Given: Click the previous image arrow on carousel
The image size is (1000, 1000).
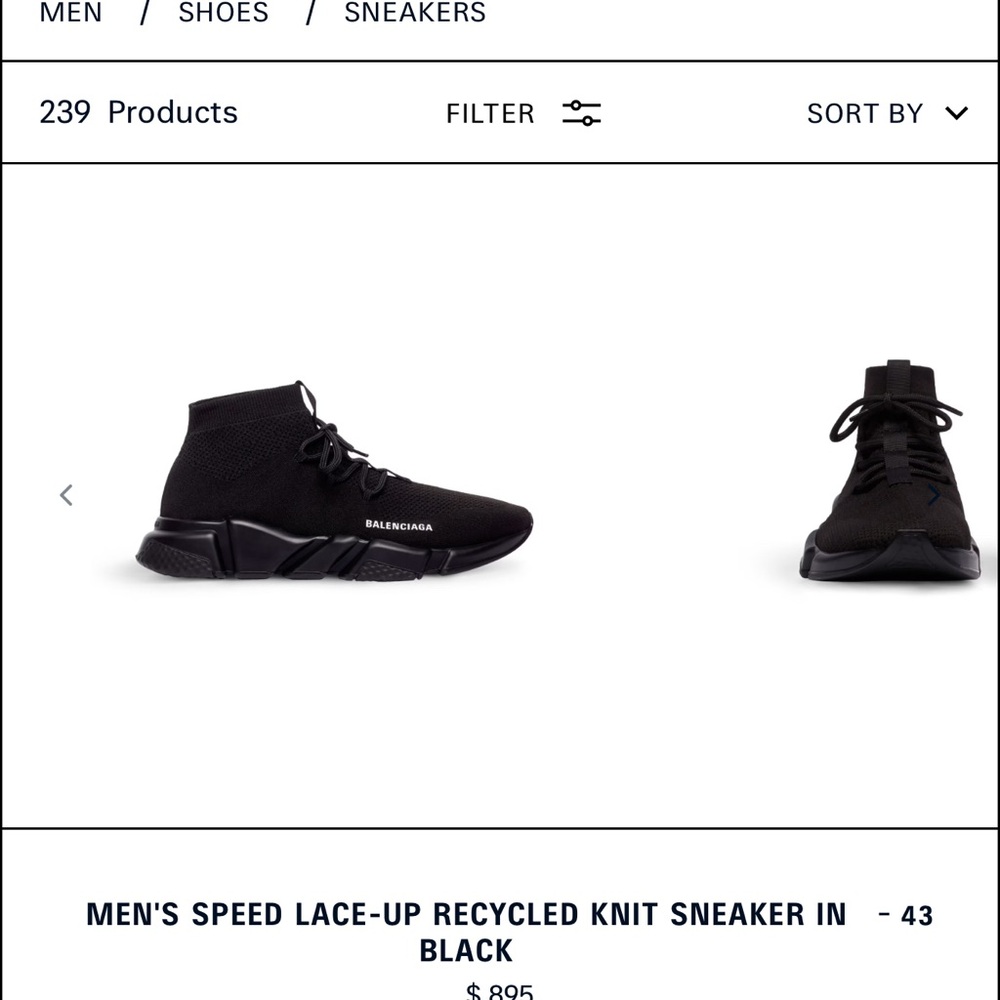Looking at the screenshot, I should (x=66, y=495).
